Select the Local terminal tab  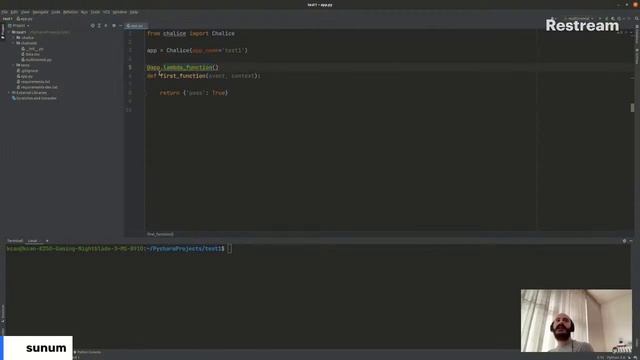tap(33, 241)
